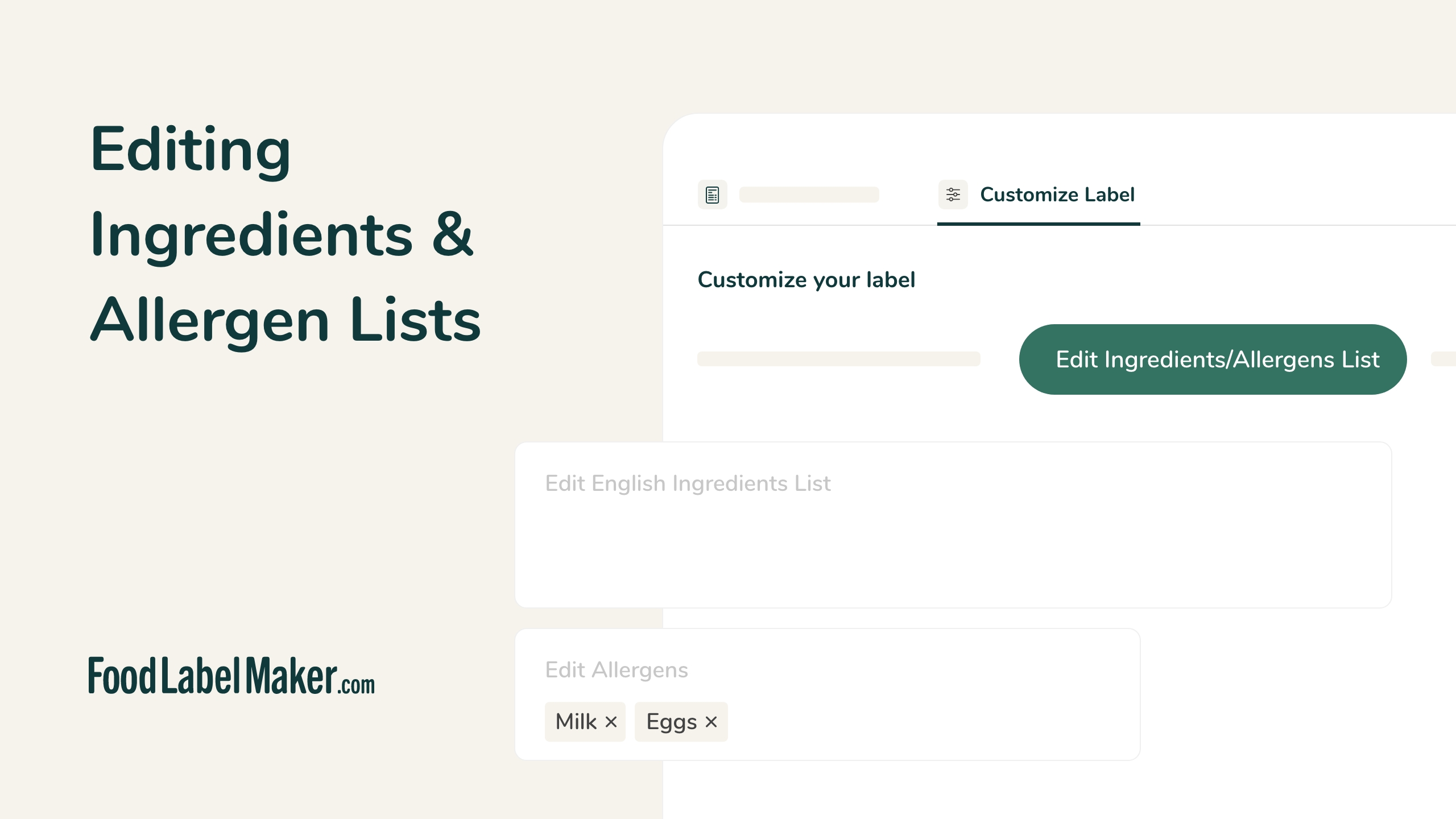Image resolution: width=1456 pixels, height=819 pixels.
Task: Click the "Customize your label" heading
Action: (x=806, y=280)
